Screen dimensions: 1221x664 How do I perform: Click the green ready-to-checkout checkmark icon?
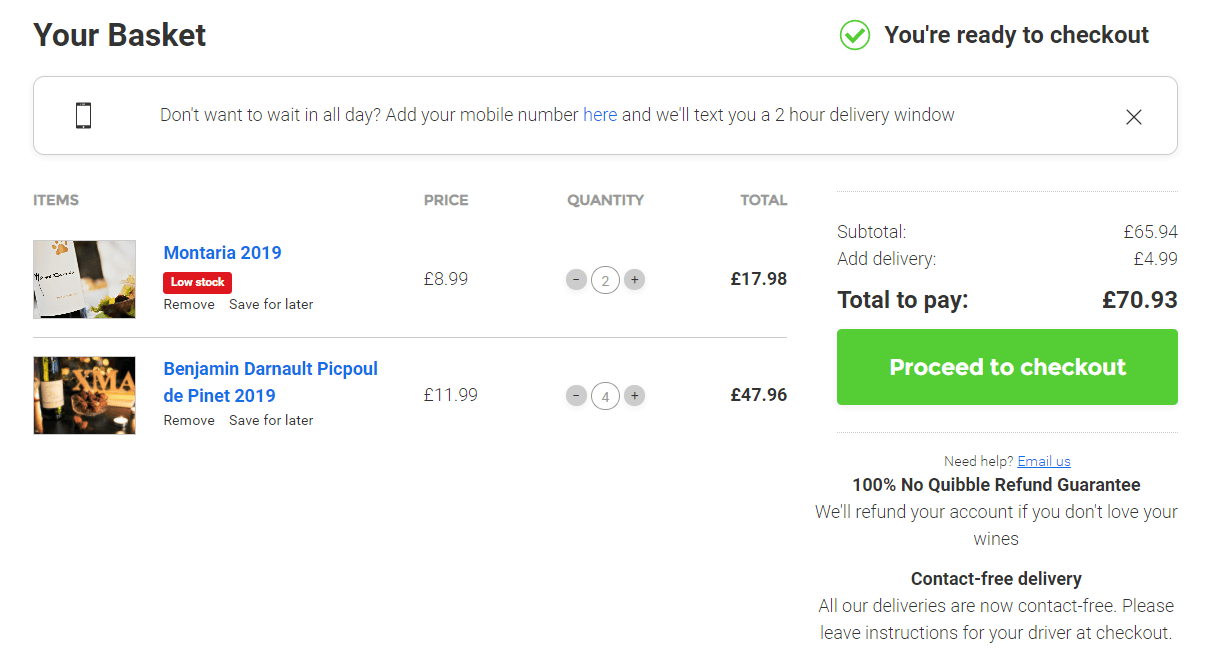coord(854,35)
